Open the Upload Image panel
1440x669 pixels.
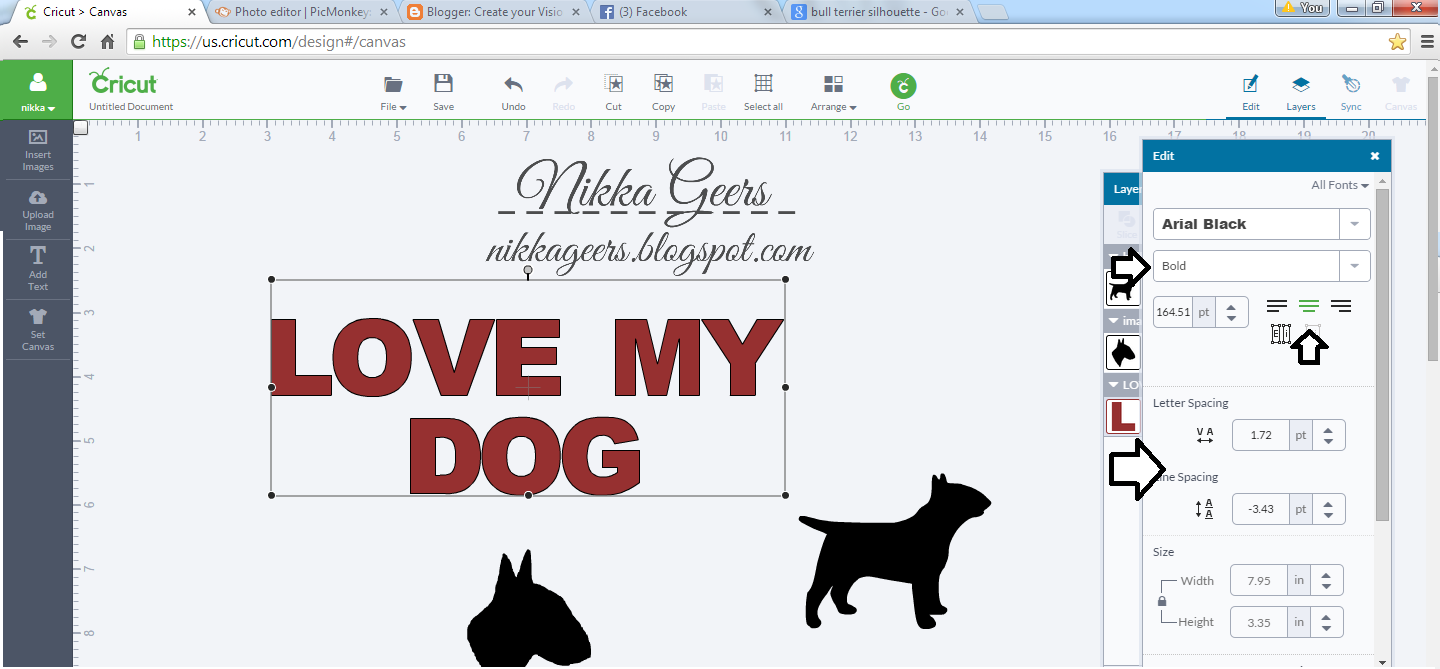(x=37, y=209)
